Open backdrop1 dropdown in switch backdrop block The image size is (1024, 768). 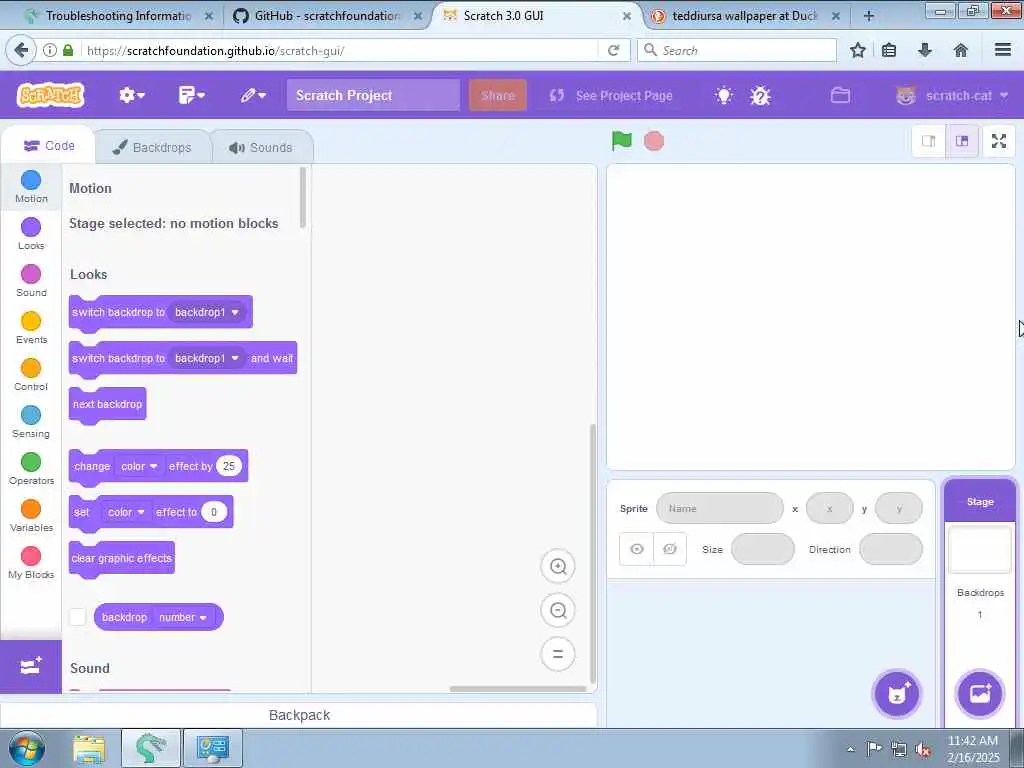click(207, 312)
